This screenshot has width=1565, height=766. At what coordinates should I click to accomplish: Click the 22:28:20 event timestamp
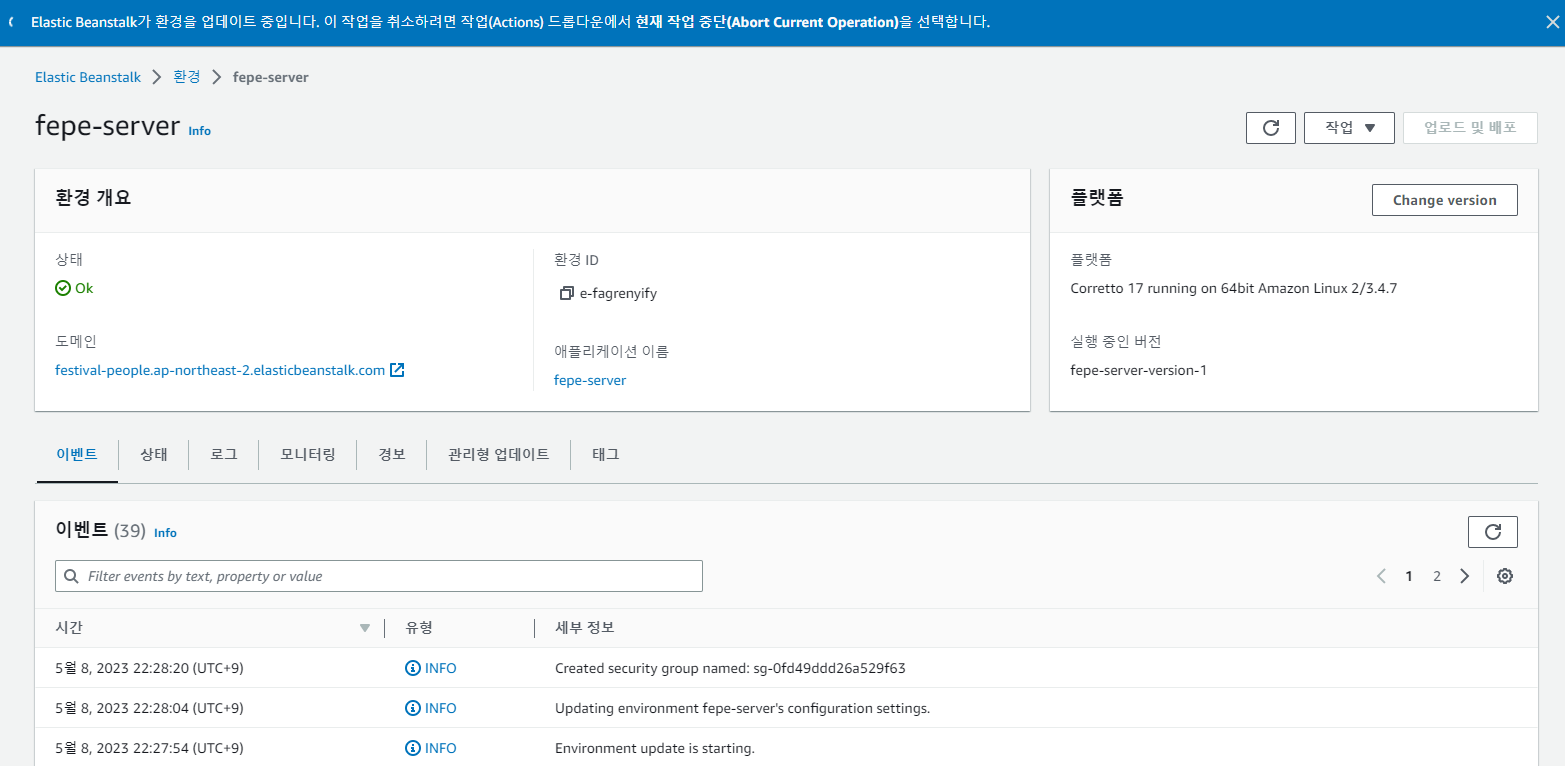[x=149, y=668]
